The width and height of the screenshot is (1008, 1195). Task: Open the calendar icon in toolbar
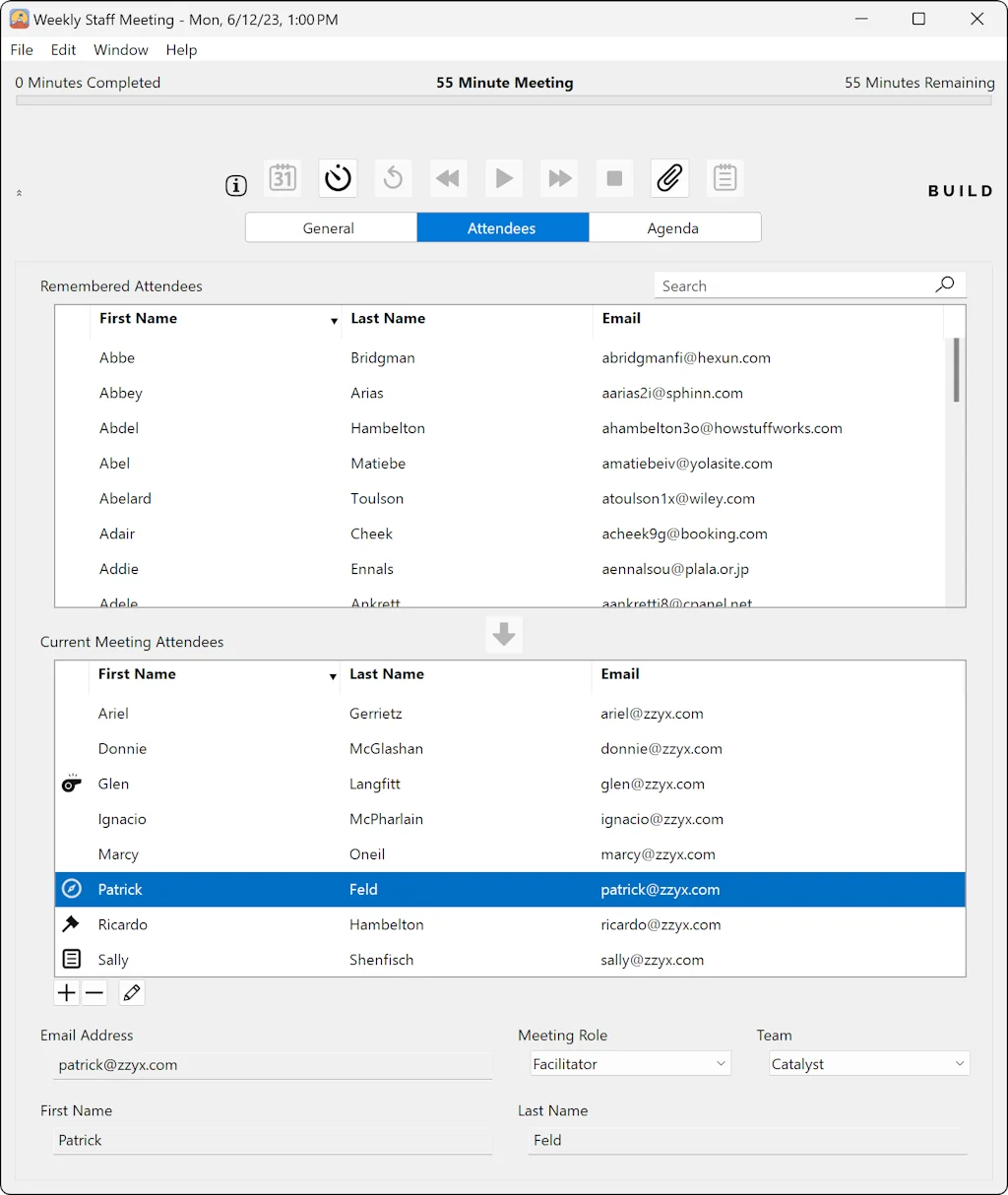point(283,178)
